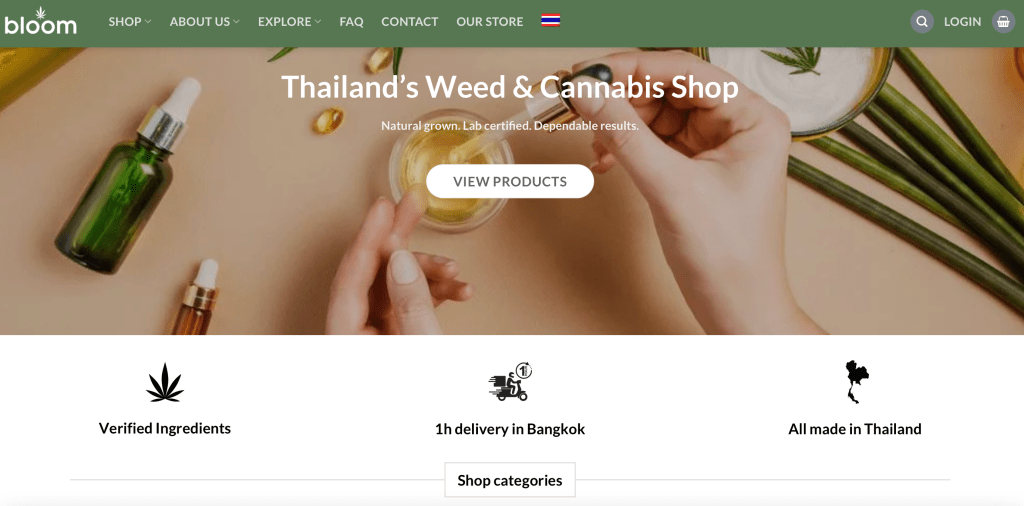Expand the ABOUT US dropdown menu
The image size is (1024, 506).
(204, 22)
